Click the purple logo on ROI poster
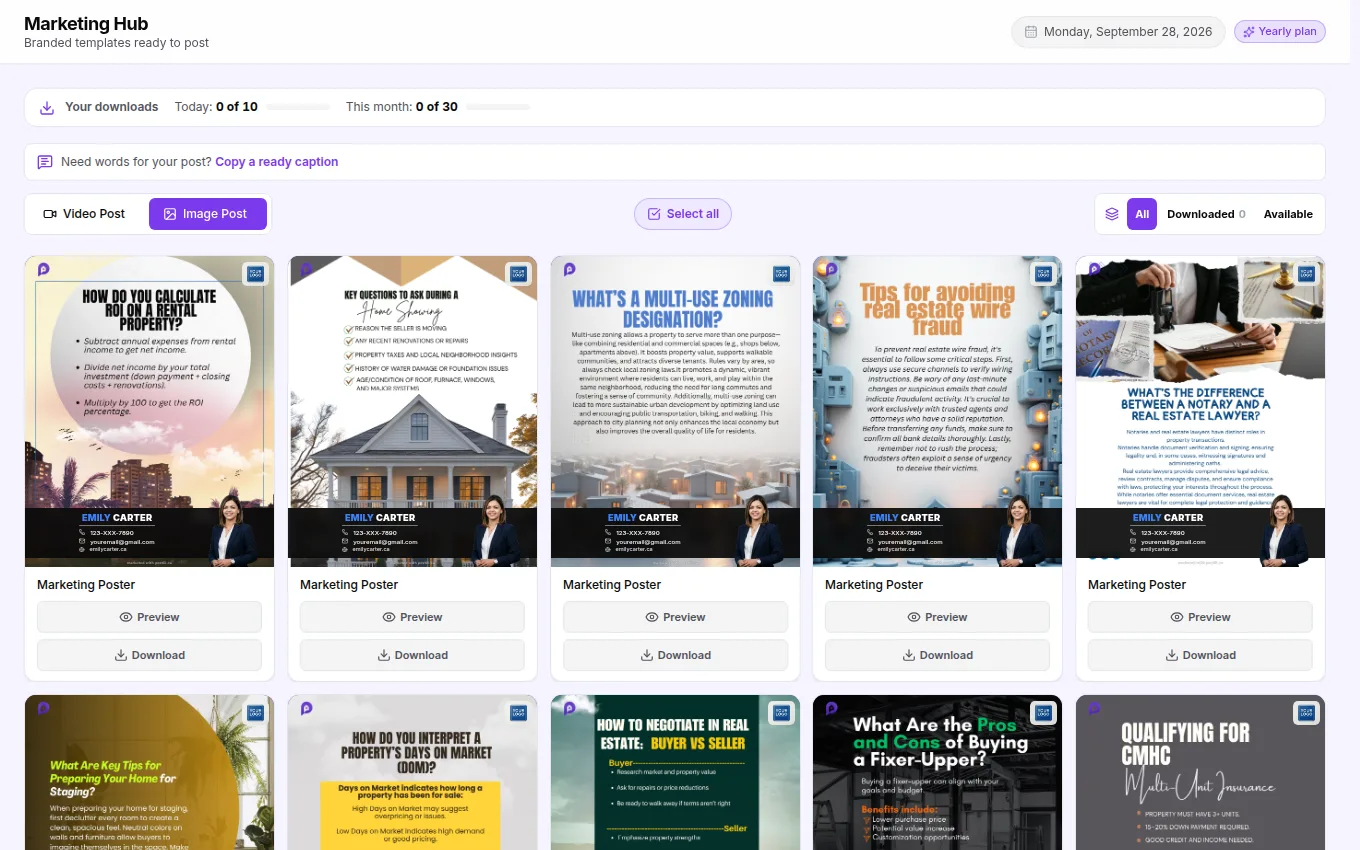Viewport: 1360px width, 850px height. 44,269
